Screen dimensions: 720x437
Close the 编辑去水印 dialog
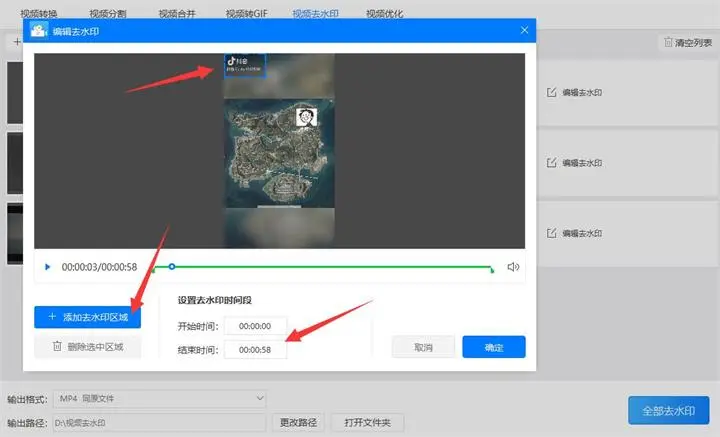coord(524,30)
